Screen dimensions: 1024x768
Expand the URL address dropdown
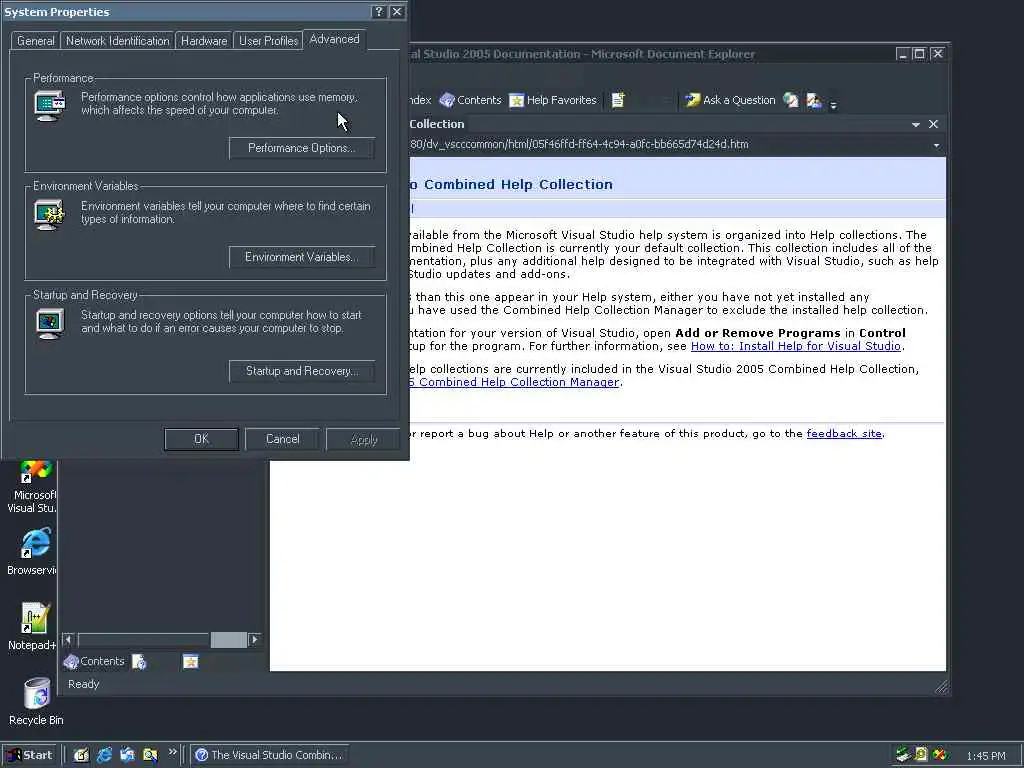point(936,145)
